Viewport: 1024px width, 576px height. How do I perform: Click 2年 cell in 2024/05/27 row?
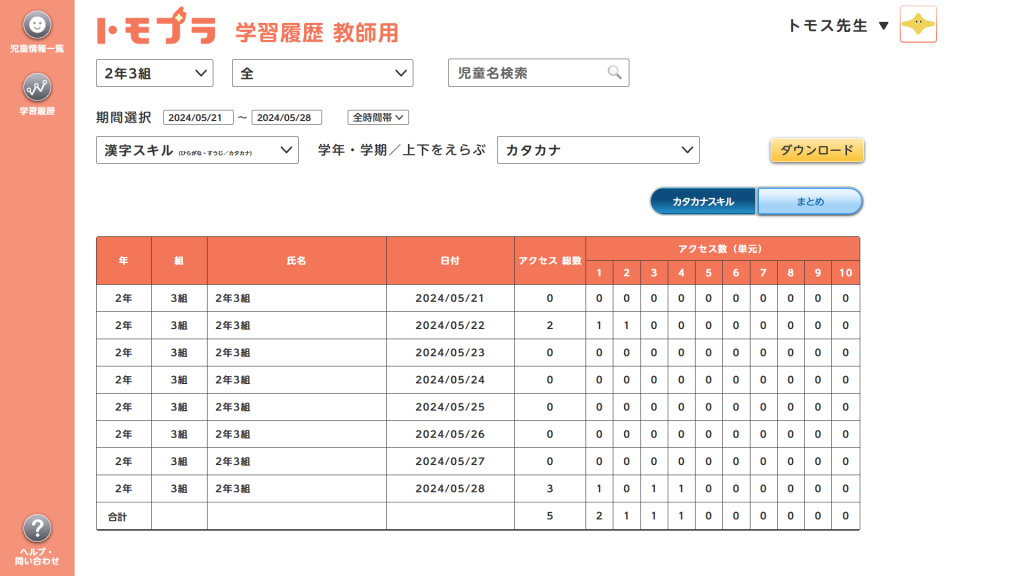[123, 461]
